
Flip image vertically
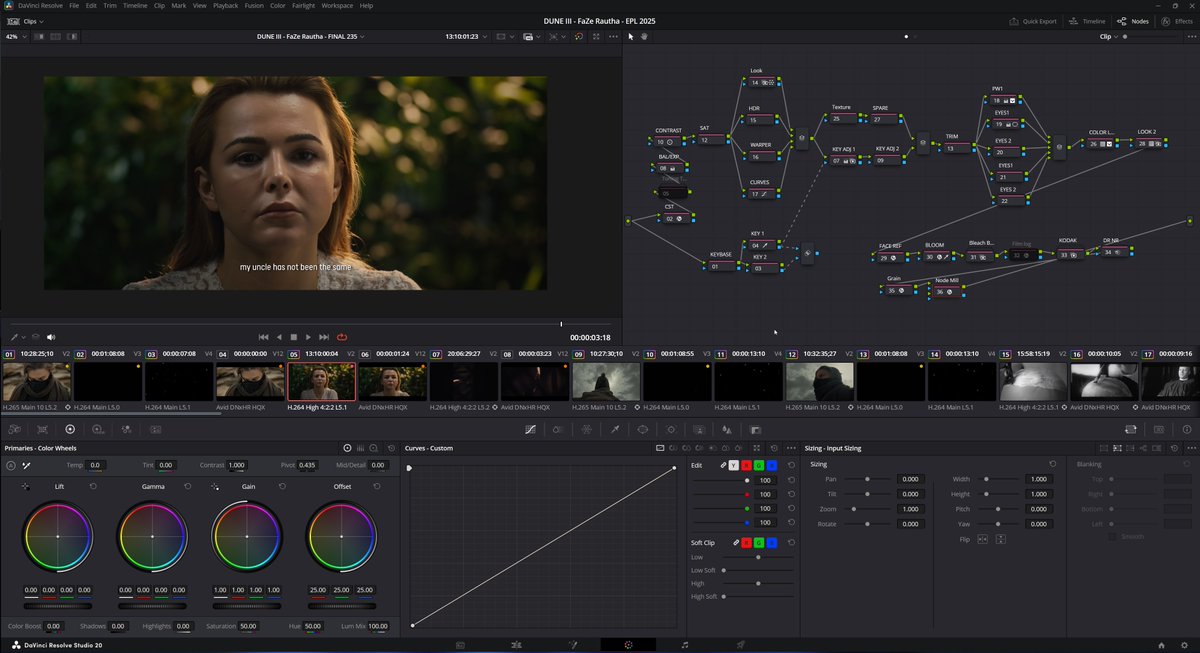[1001, 539]
